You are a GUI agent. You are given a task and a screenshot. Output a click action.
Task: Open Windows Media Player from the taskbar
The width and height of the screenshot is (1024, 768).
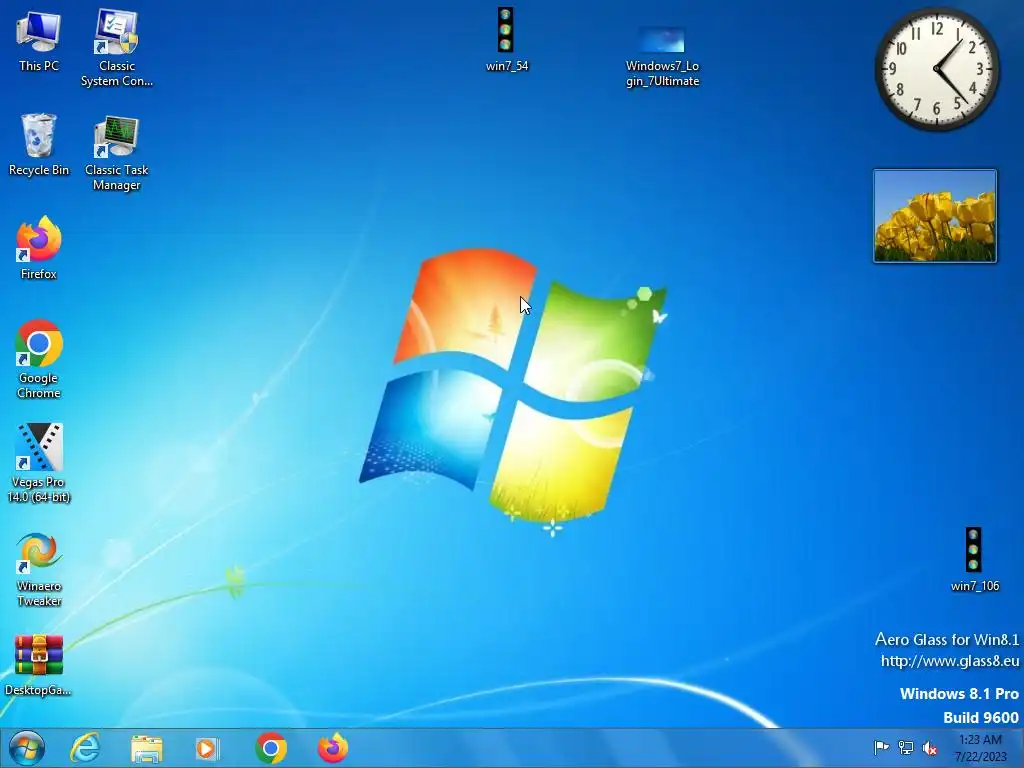click(x=207, y=748)
